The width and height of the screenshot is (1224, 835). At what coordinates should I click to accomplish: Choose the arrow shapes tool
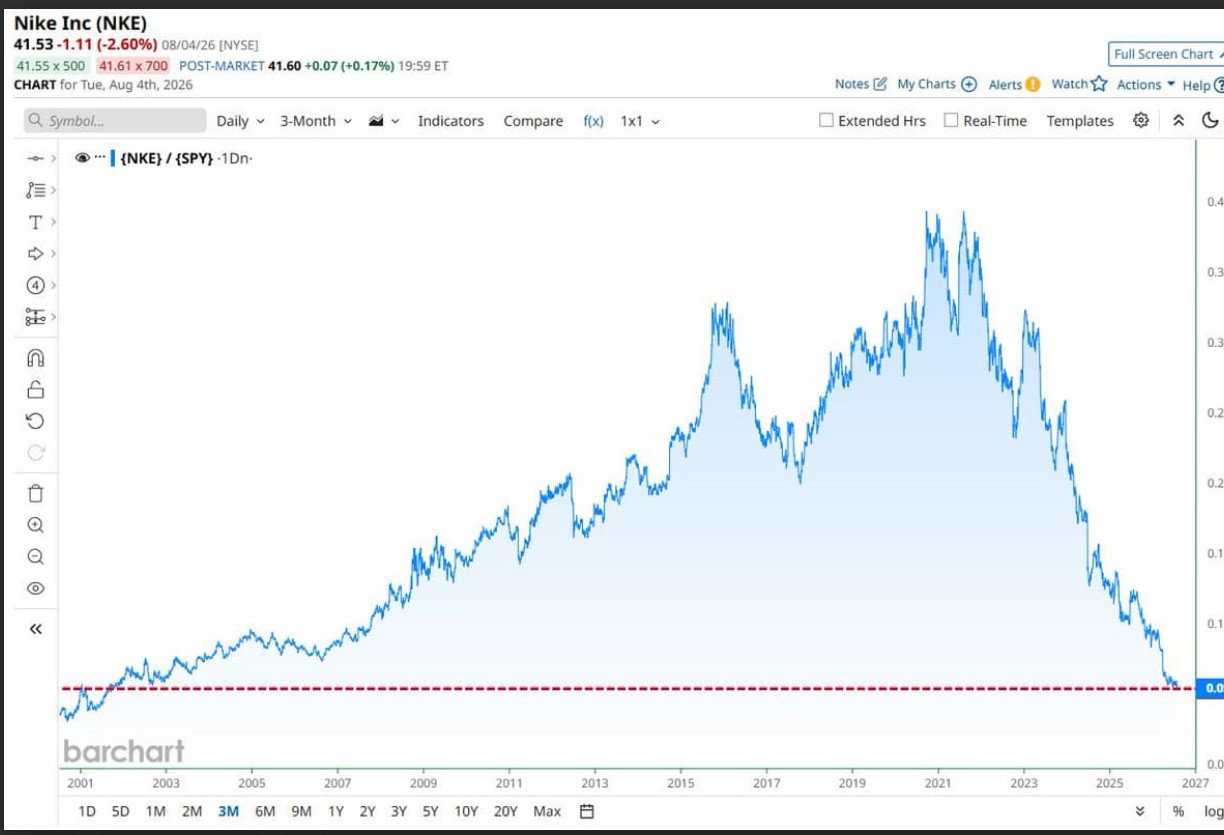tap(36, 253)
